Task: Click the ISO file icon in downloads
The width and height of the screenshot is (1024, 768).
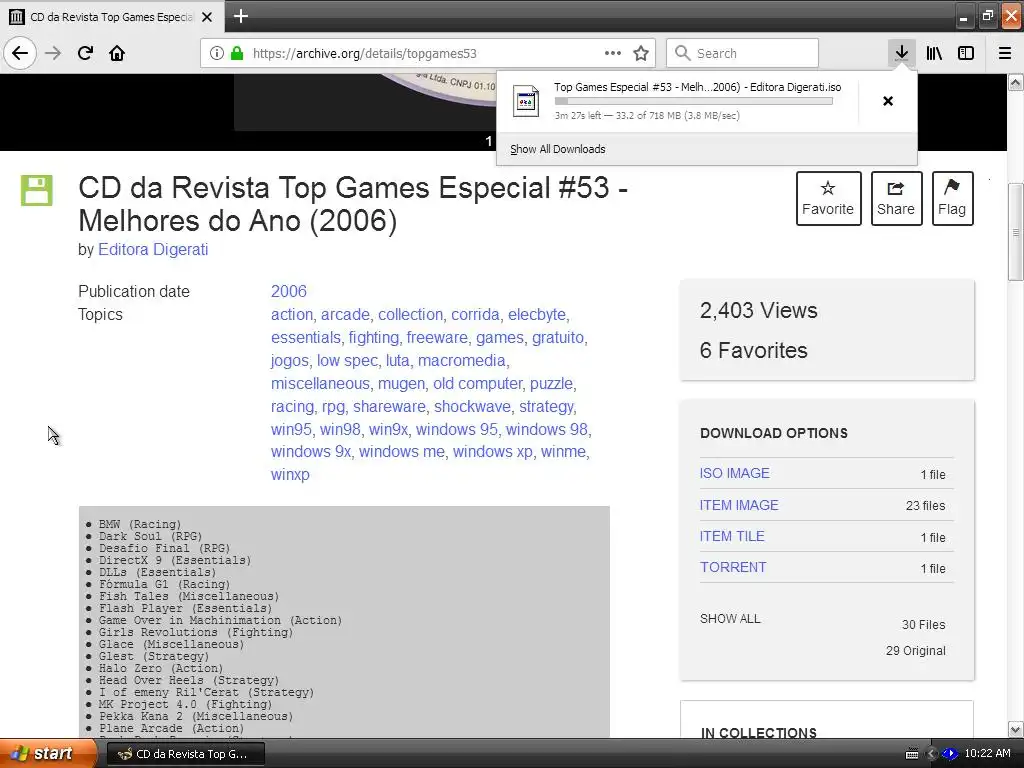Action: click(526, 101)
